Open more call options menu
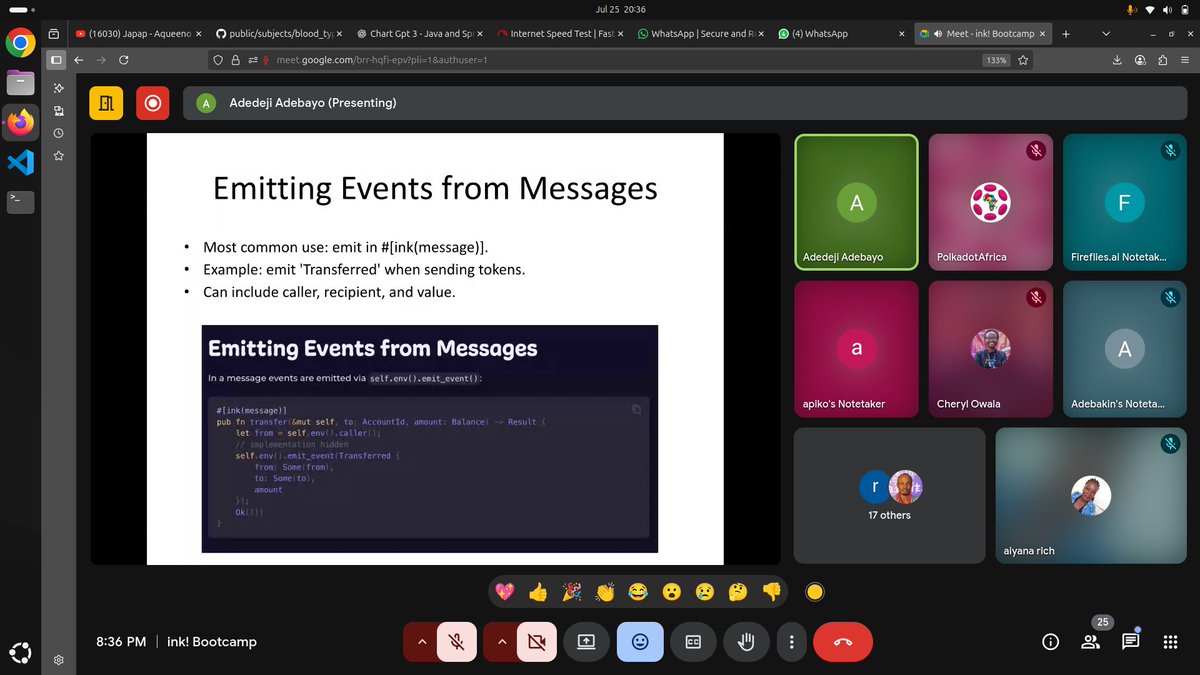Screen dimensions: 1200x675 click(x=791, y=642)
